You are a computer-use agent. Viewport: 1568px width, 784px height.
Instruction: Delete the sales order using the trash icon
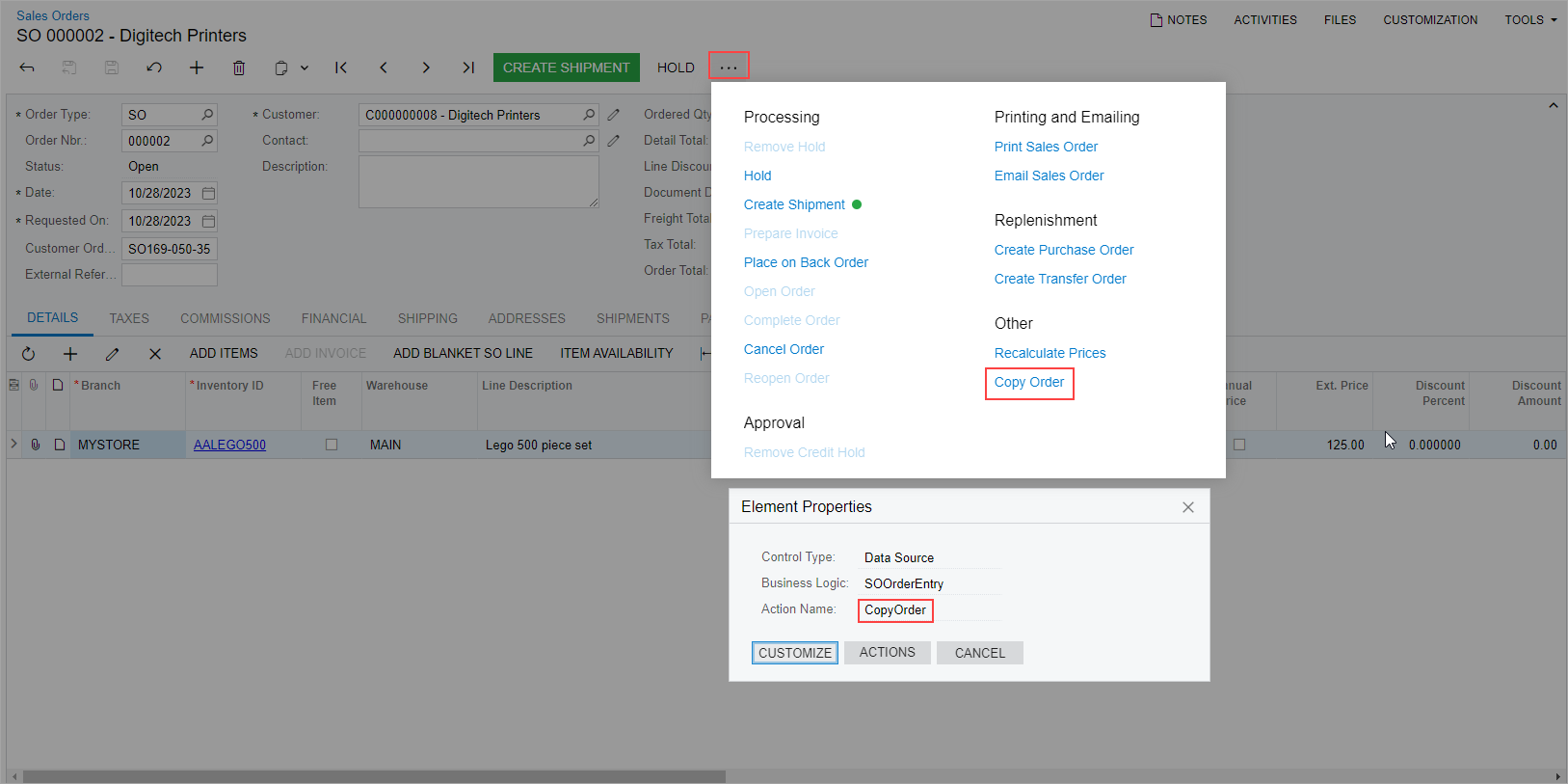point(239,68)
